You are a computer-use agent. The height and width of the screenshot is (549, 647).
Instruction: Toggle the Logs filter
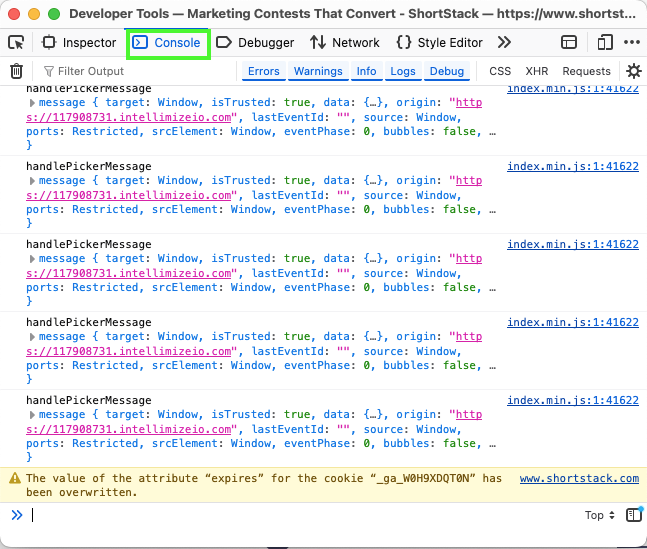tap(403, 71)
